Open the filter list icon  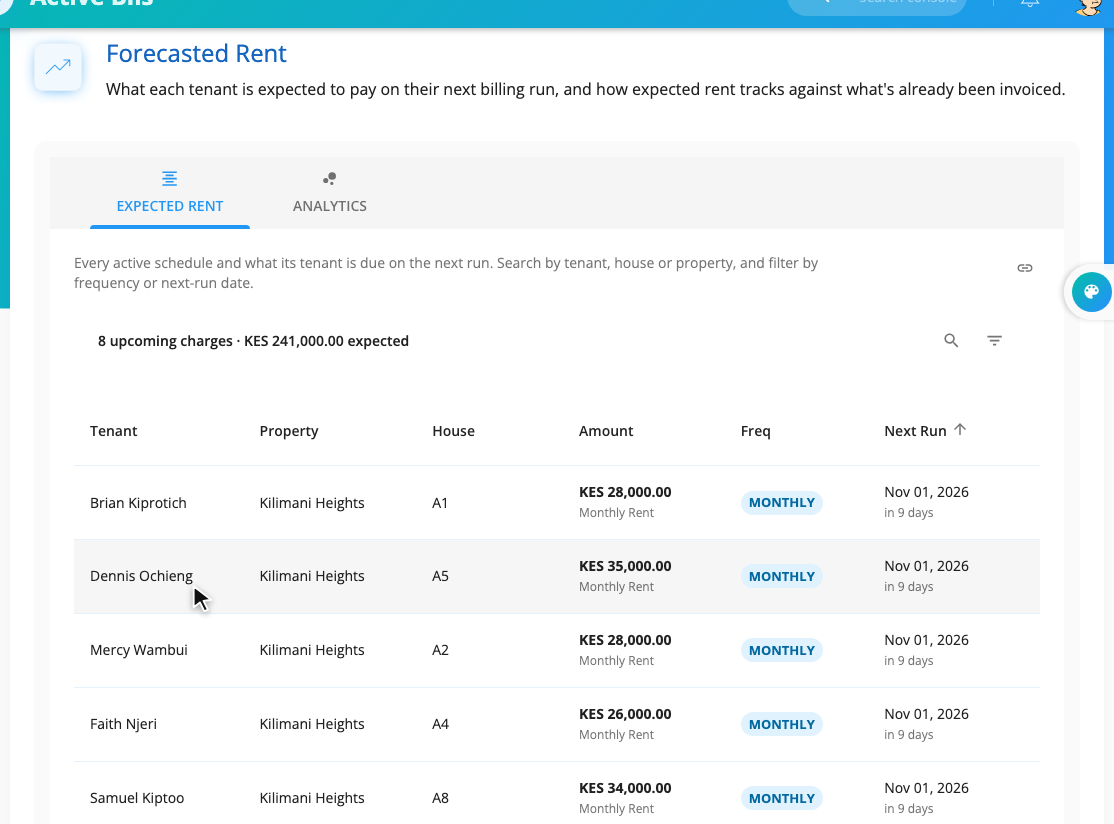994,340
